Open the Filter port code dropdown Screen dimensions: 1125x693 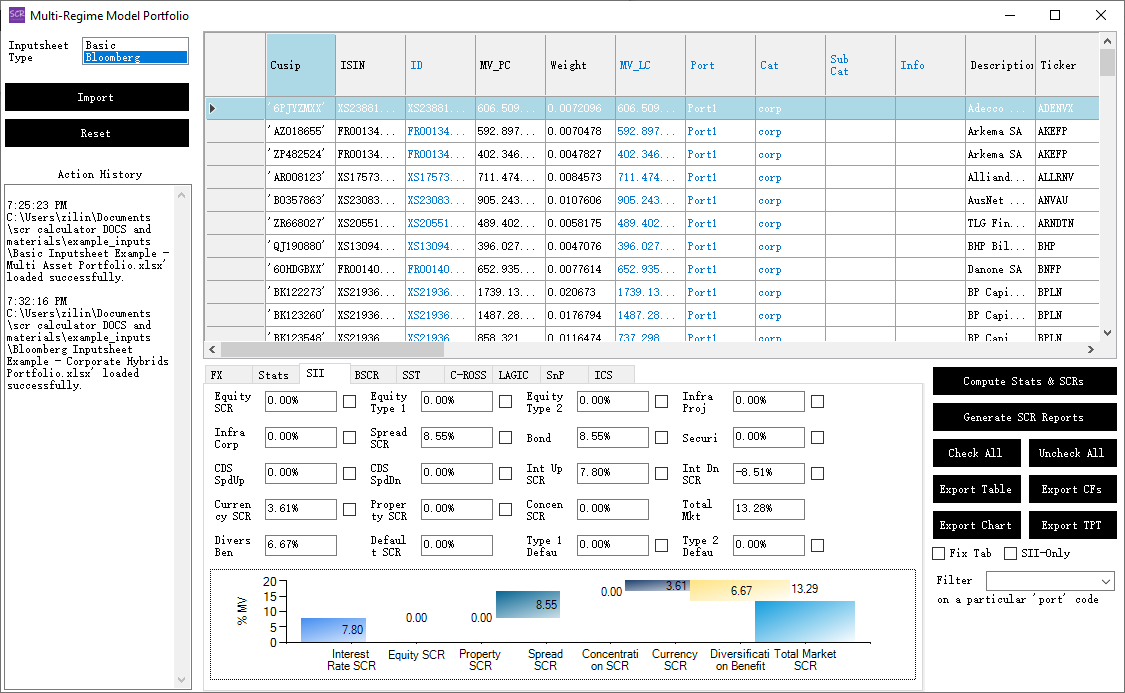pos(1050,581)
